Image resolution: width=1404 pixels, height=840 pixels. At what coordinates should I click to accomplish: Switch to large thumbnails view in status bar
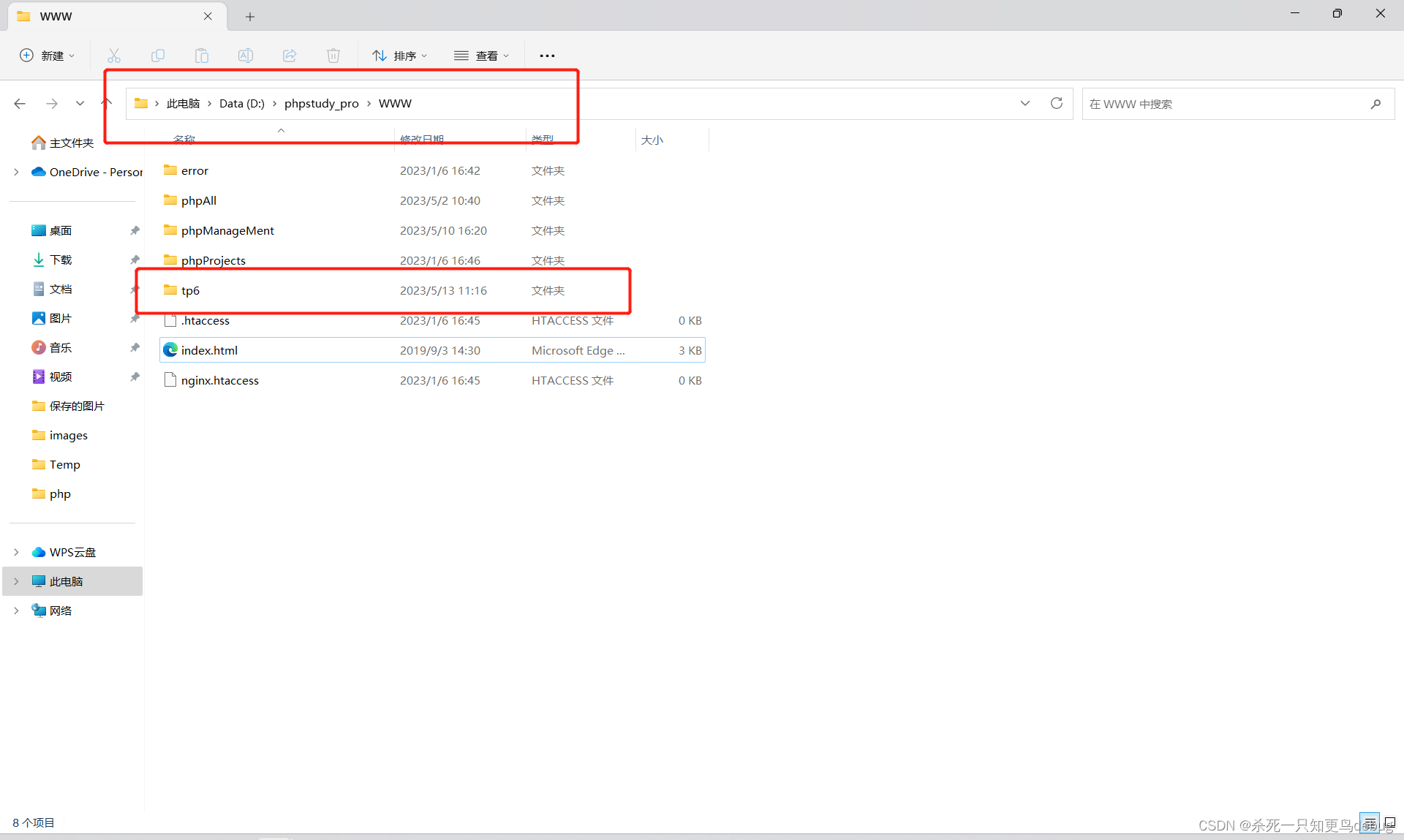pyautogui.click(x=1389, y=822)
